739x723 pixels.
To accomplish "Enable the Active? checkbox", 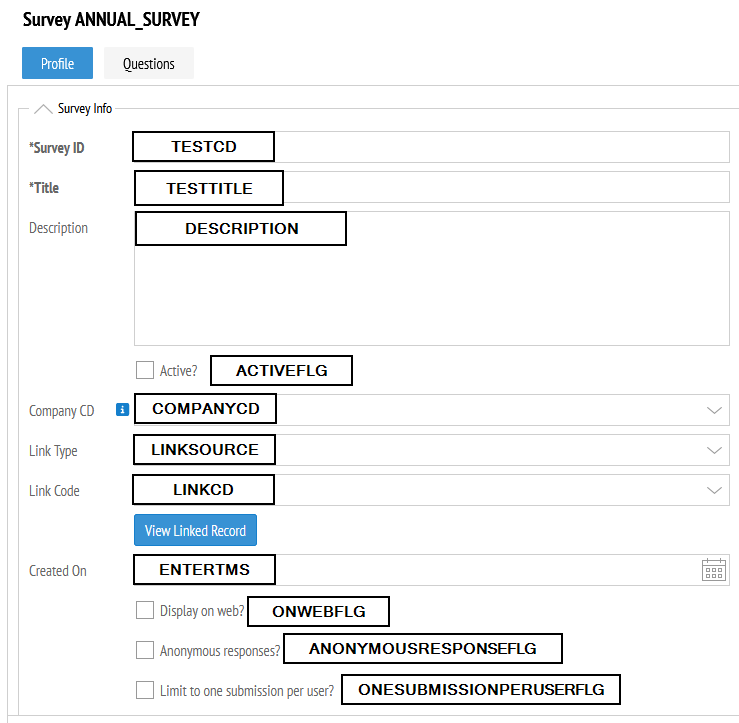I will coord(145,370).
